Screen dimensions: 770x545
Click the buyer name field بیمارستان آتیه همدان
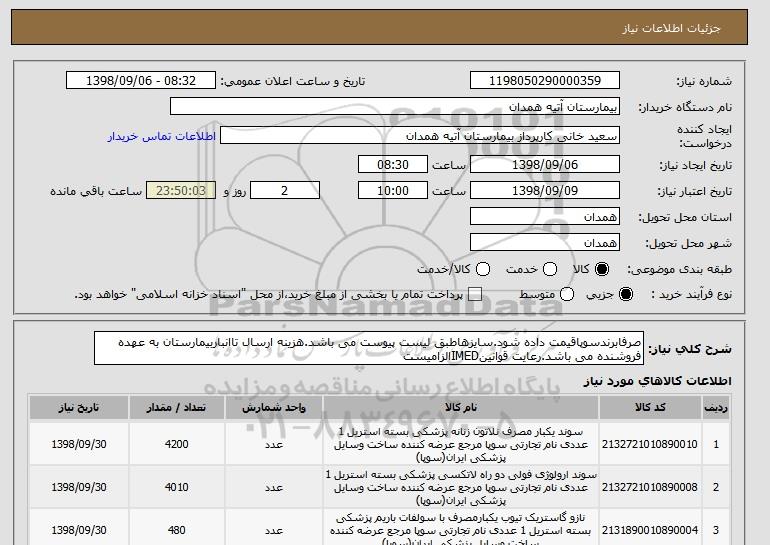tap(395, 107)
